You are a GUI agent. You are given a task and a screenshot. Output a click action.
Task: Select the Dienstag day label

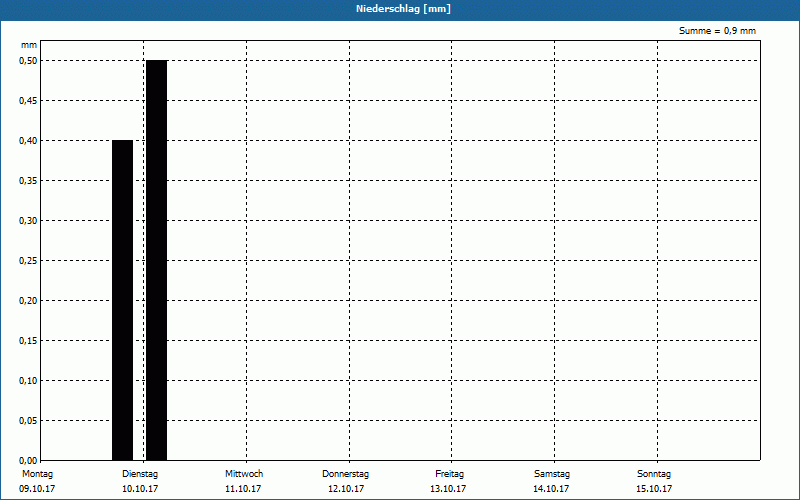point(140,473)
